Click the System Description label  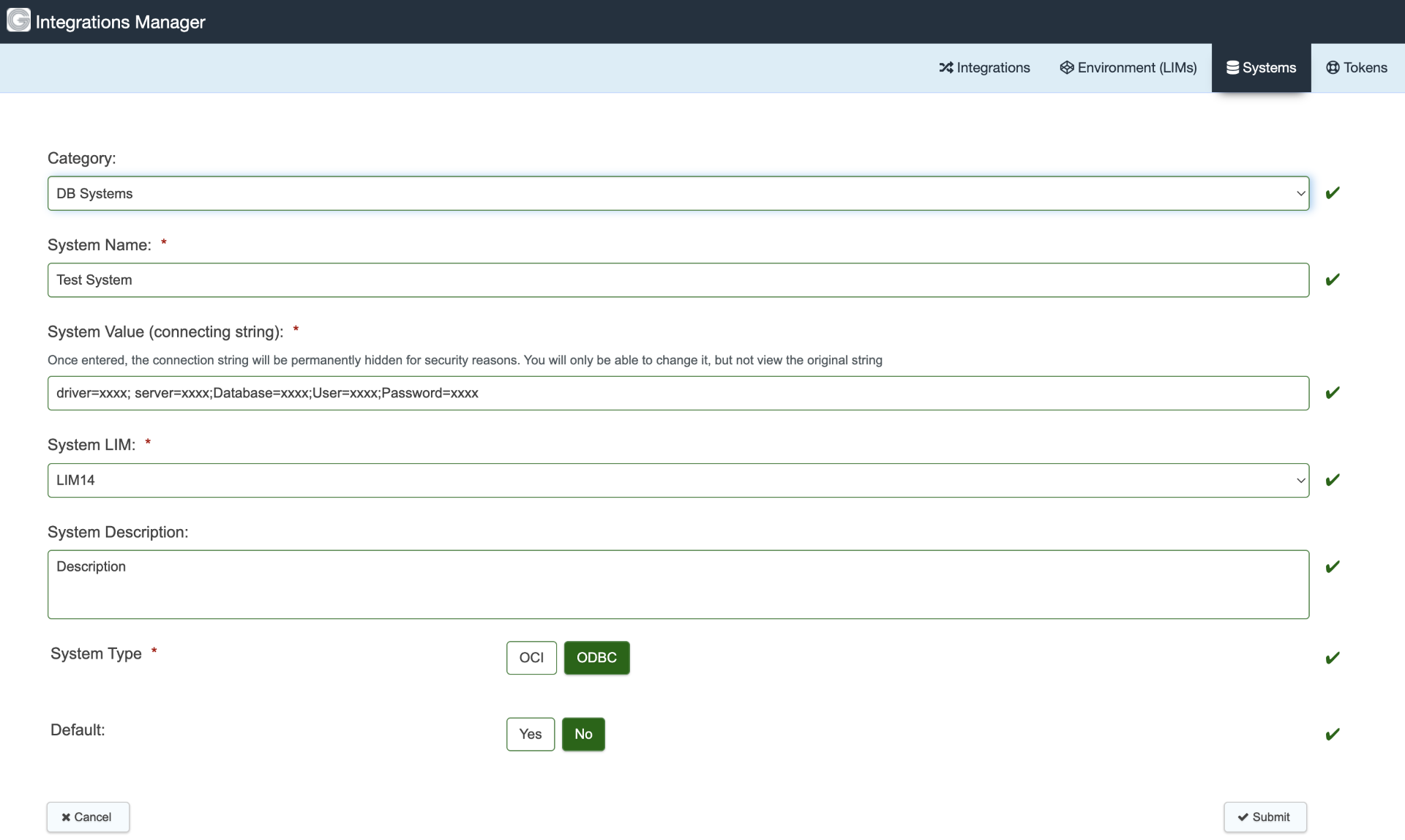click(118, 532)
